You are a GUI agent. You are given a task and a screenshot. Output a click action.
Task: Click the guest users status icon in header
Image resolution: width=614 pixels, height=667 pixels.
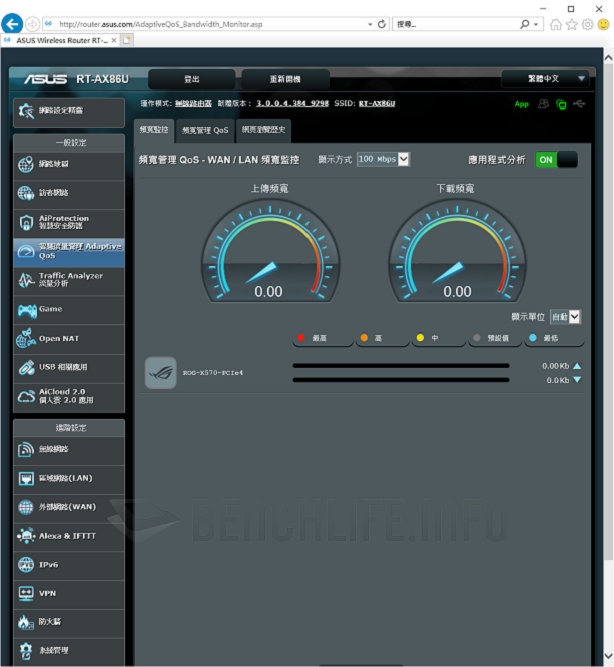pyautogui.click(x=543, y=104)
